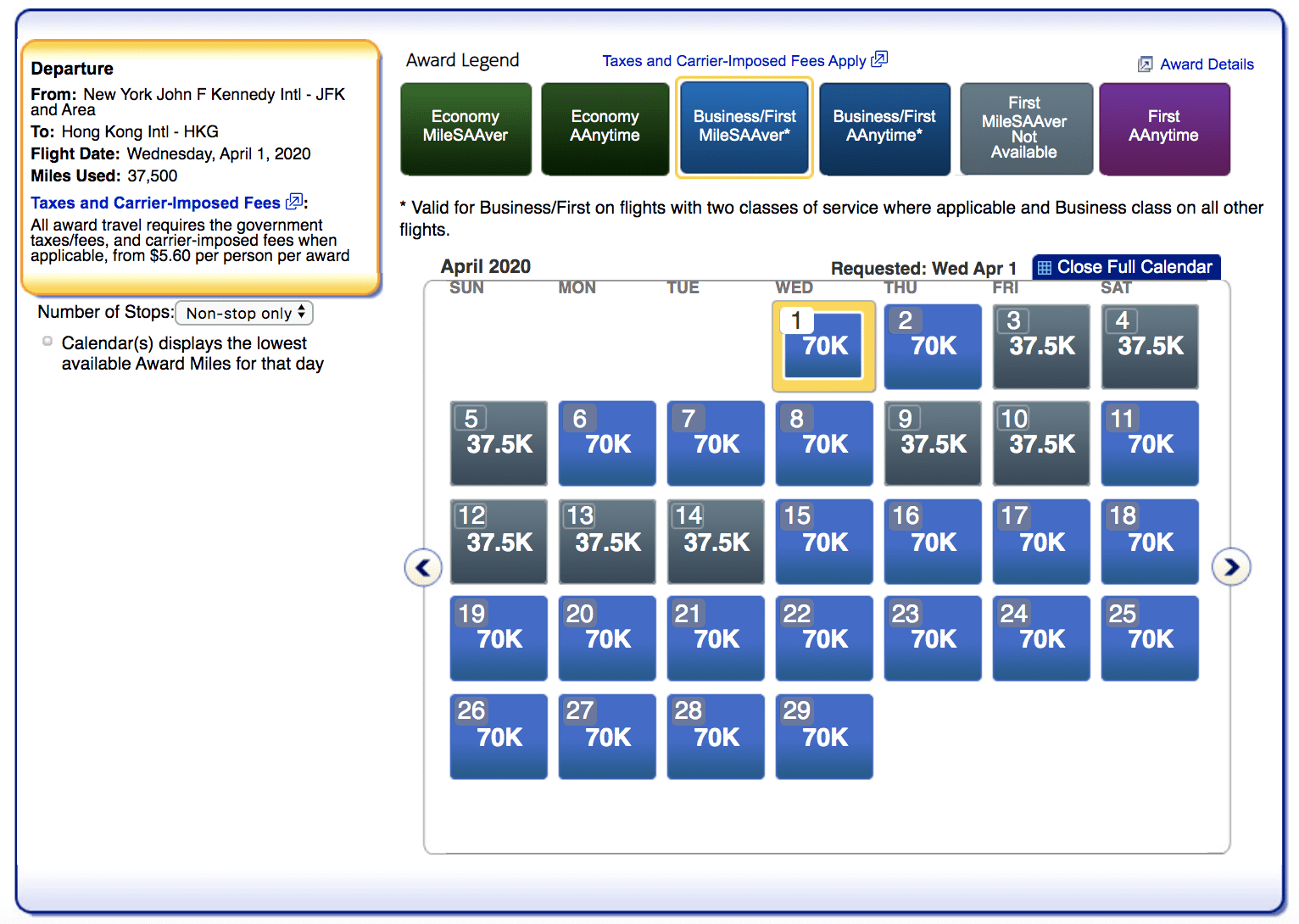Image resolution: width=1299 pixels, height=924 pixels.
Task: Click First MileSAAver Not Available legend tile
Action: pyautogui.click(x=1025, y=128)
